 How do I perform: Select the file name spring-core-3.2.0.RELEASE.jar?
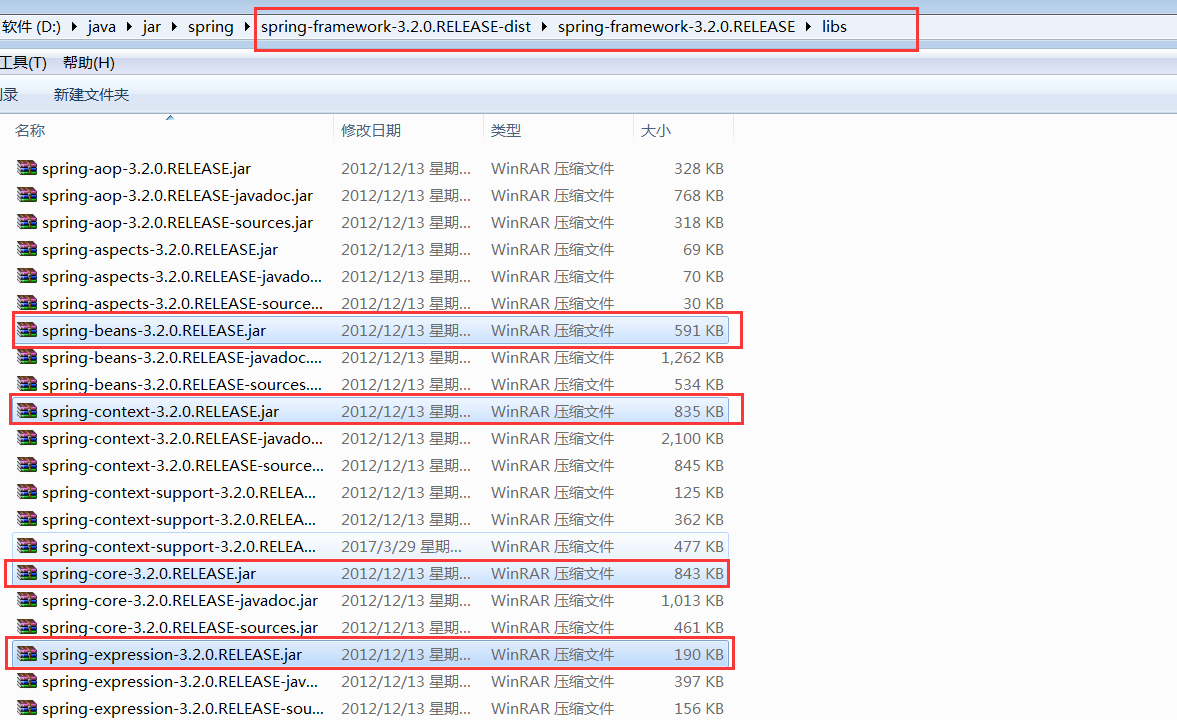[x=149, y=574]
